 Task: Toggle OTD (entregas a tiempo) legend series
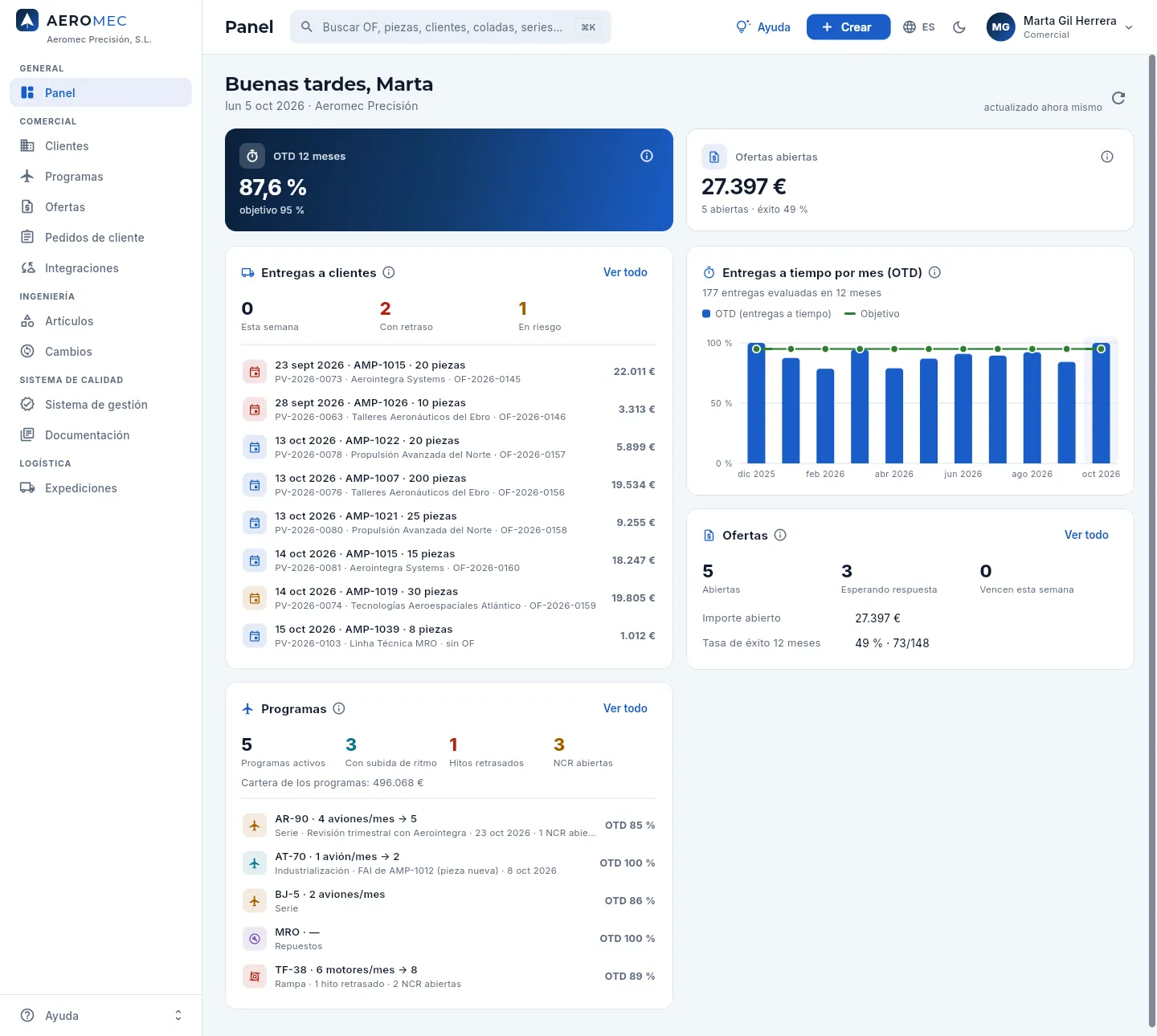767,314
